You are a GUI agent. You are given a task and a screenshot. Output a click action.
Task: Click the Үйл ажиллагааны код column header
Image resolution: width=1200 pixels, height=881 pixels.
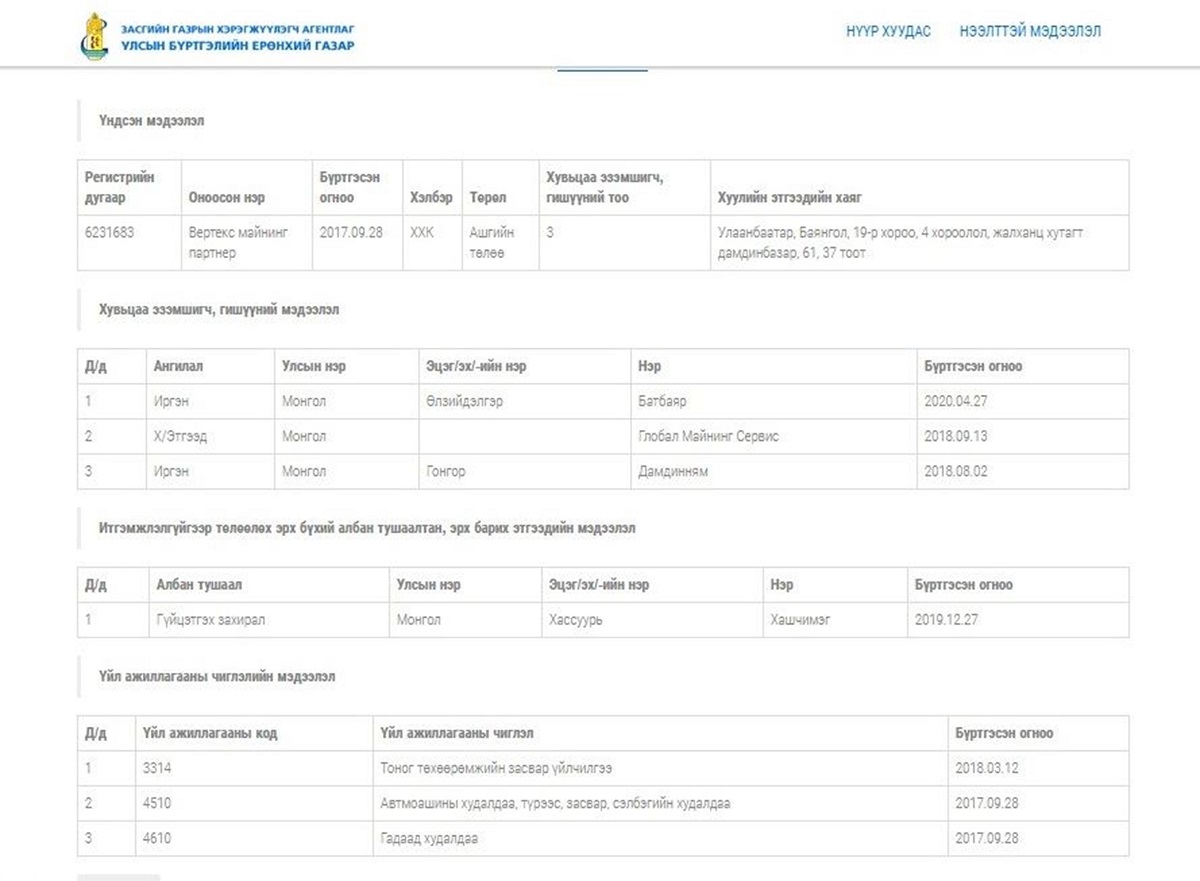210,733
